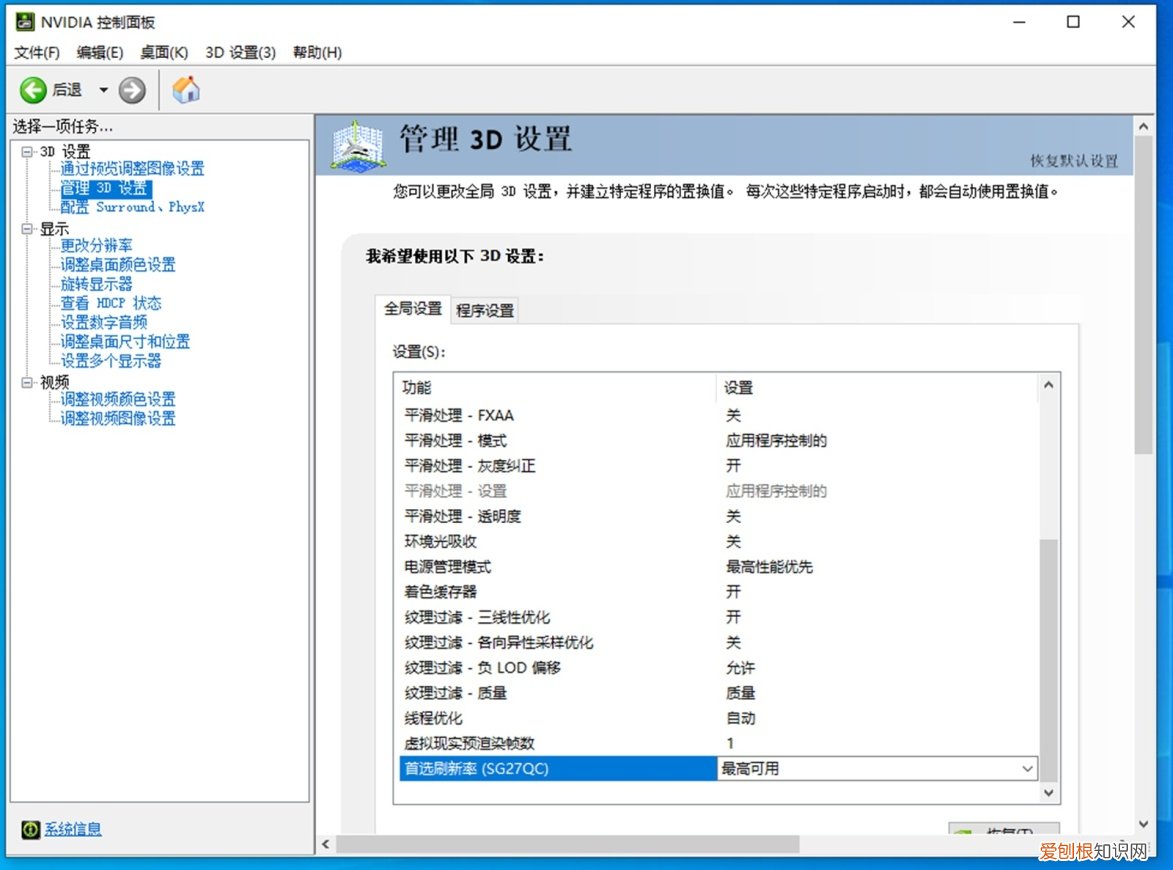The image size is (1173, 870).
Task: Open the 帮助(H) menu
Action: point(316,52)
